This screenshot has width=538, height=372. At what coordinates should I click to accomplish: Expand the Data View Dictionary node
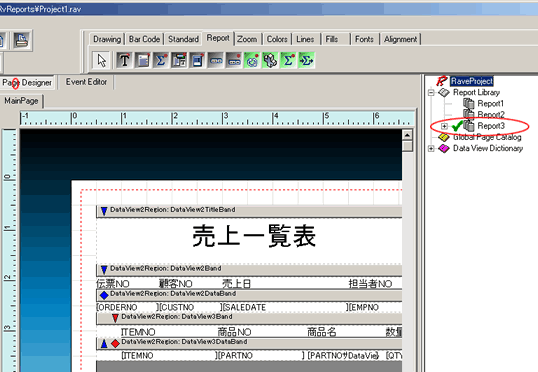431,148
